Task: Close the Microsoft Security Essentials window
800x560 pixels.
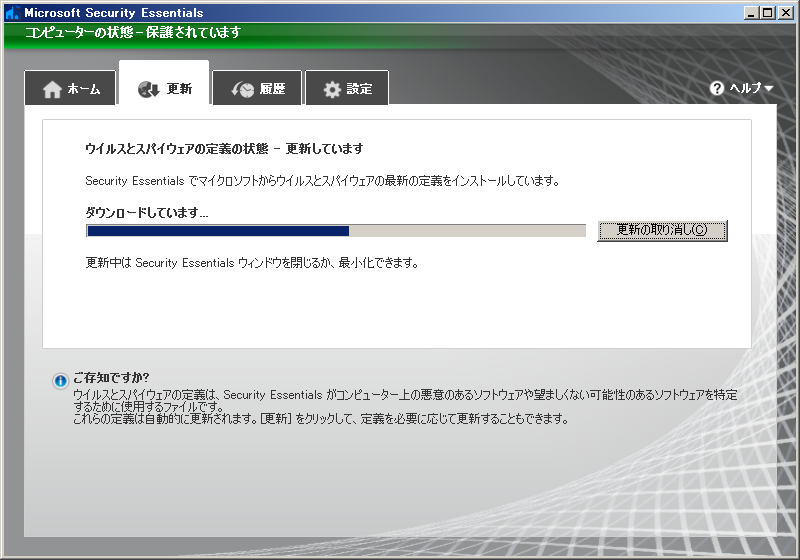Action: pos(785,13)
